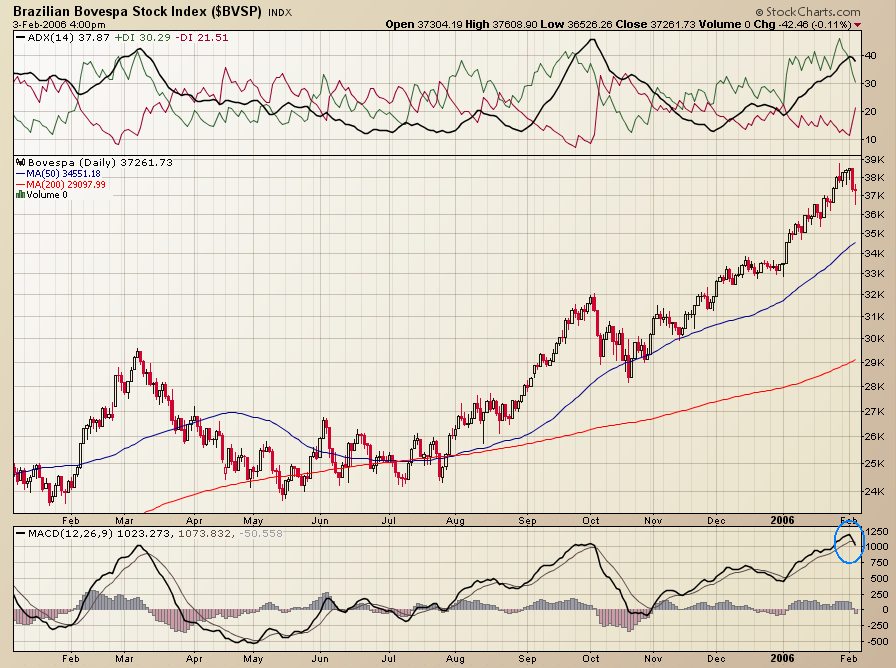This screenshot has width=896, height=668.
Task: Click the 34K price axis label
Action: pos(875,253)
